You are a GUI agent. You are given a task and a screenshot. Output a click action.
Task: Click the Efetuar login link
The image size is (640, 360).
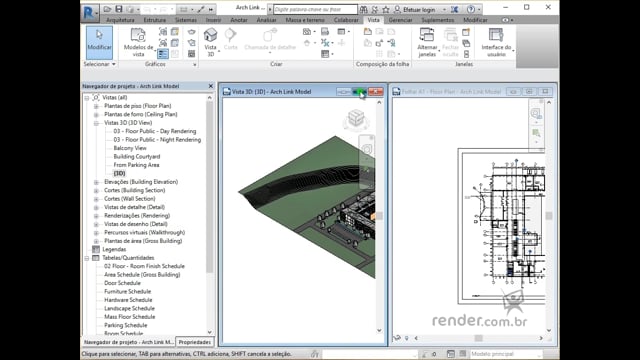pos(419,9)
